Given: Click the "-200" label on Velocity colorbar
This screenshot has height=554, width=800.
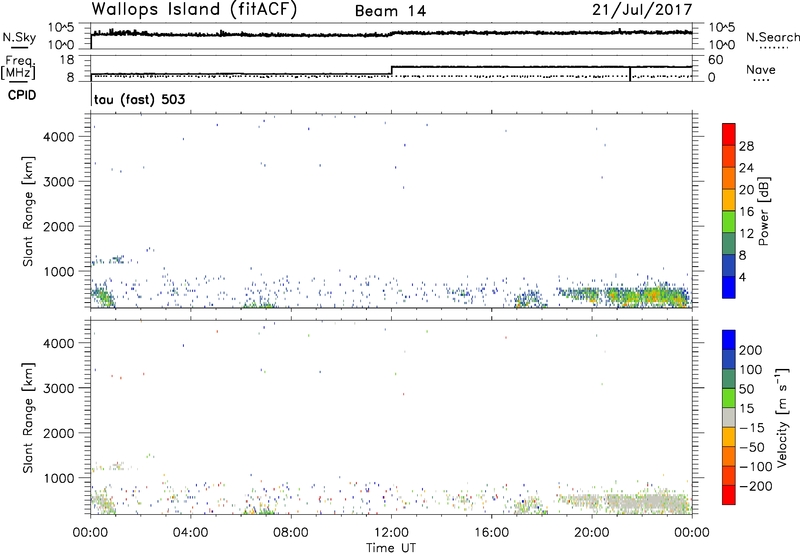Looking at the screenshot, I should (756, 486).
